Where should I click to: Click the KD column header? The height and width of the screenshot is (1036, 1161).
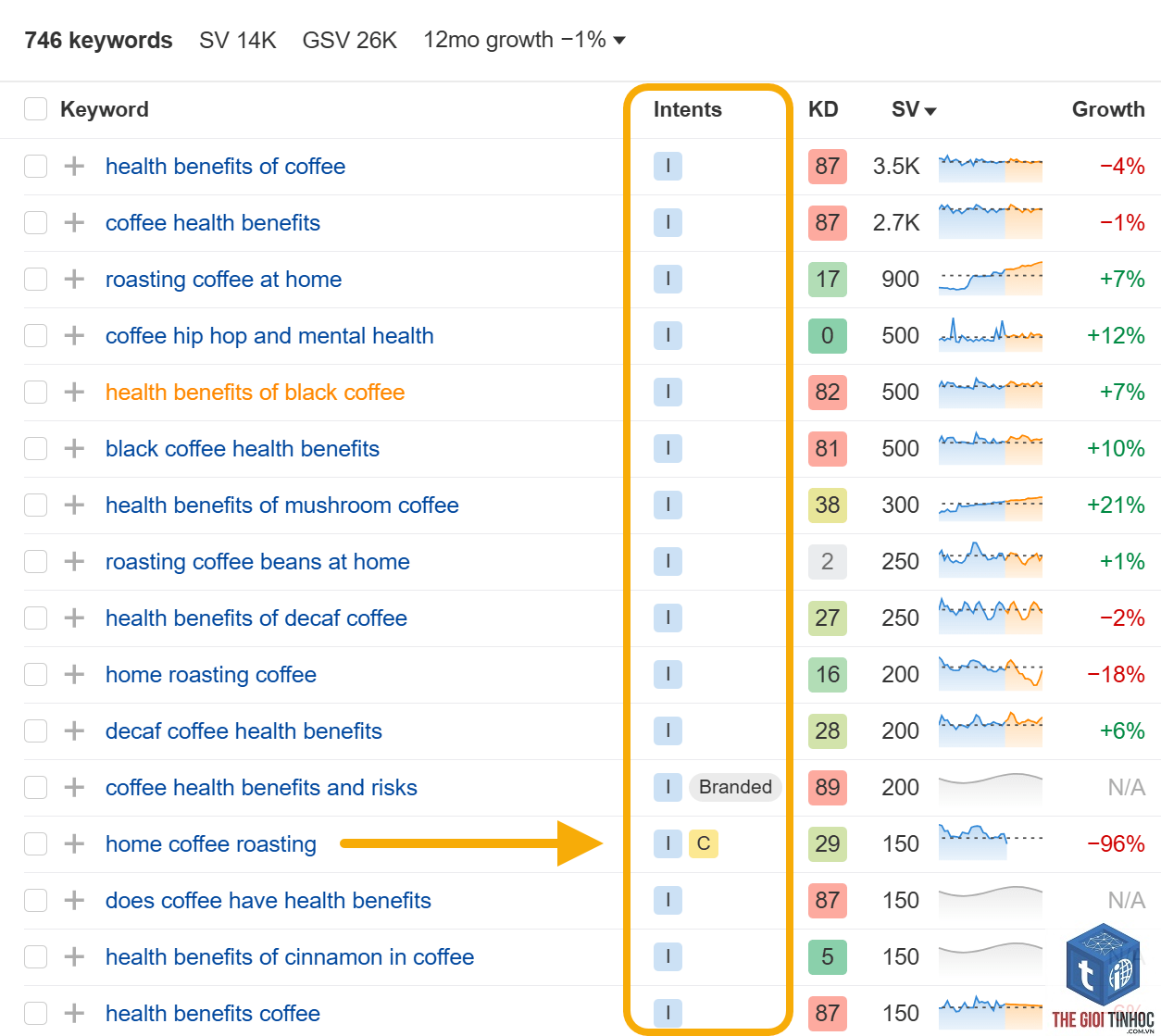(823, 109)
